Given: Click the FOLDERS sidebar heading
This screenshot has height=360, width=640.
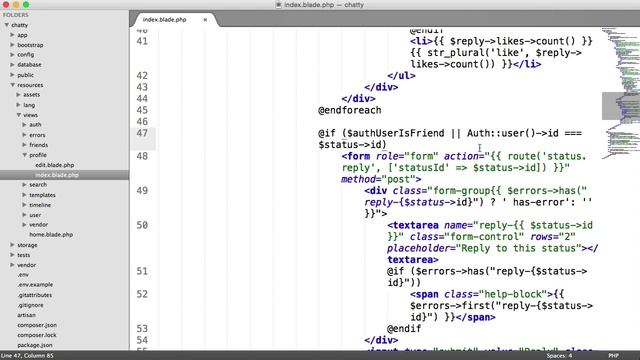Looking at the screenshot, I should pyautogui.click(x=16, y=15).
